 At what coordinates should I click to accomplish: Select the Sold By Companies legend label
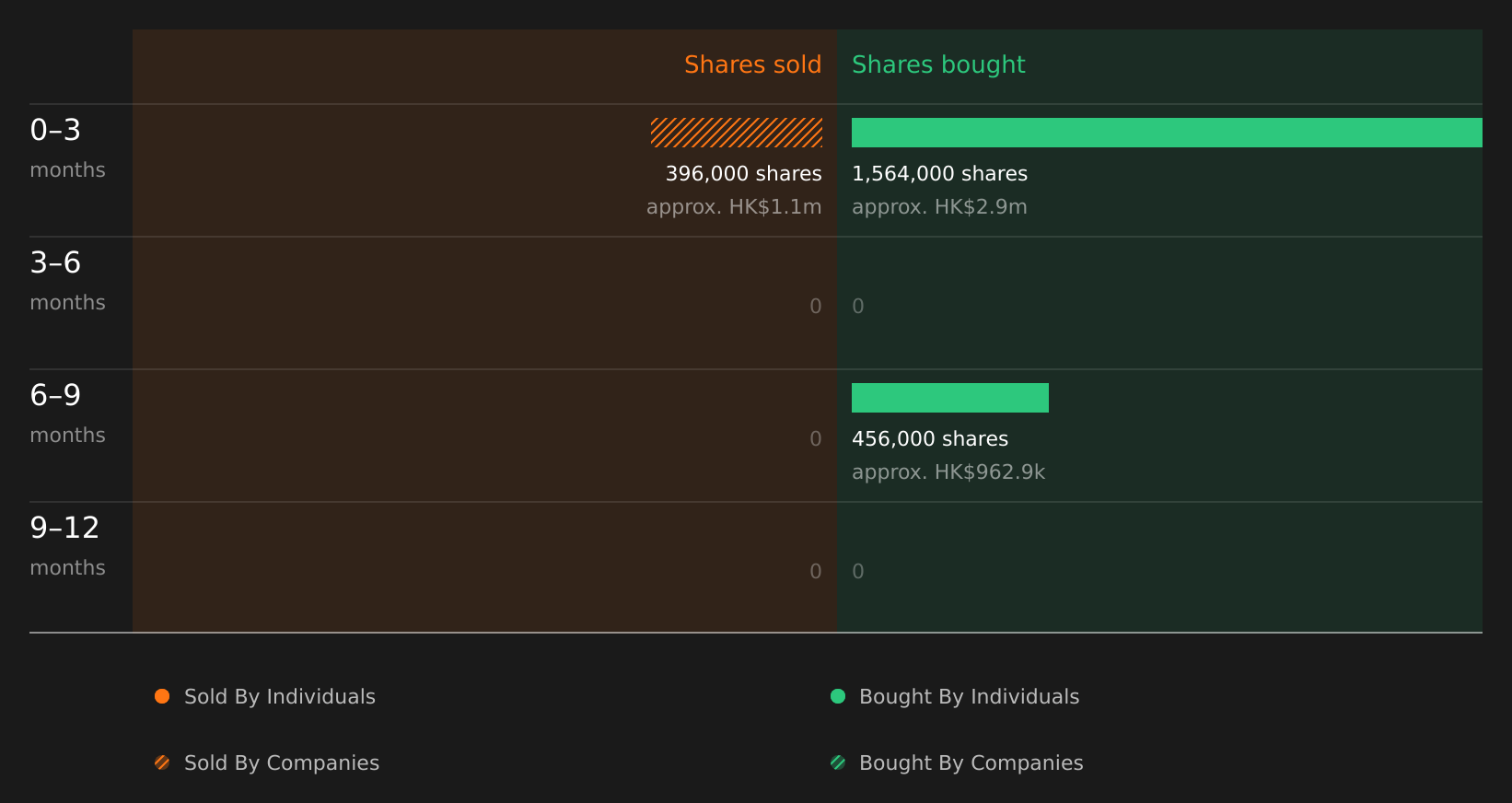(282, 762)
